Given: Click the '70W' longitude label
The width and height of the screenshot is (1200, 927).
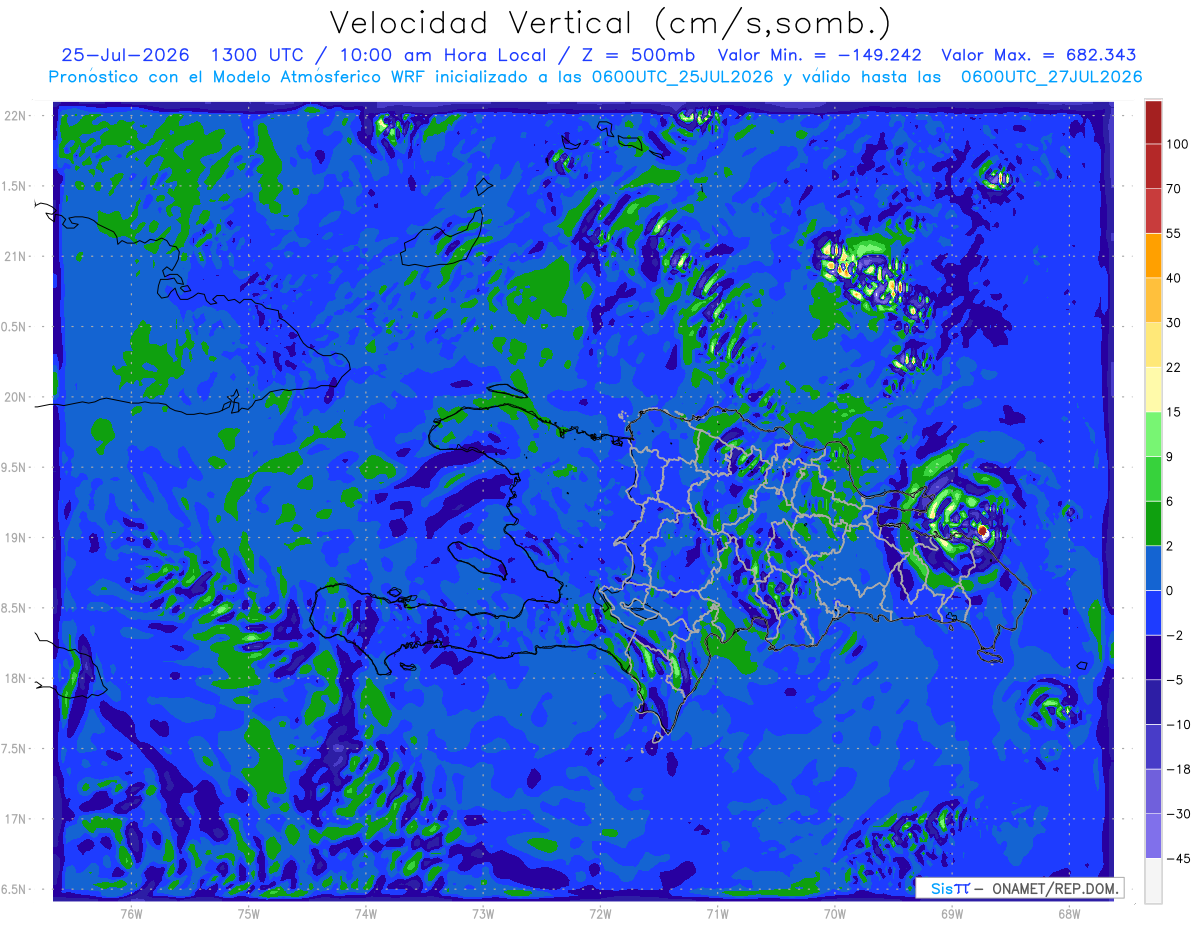Looking at the screenshot, I should [835, 912].
